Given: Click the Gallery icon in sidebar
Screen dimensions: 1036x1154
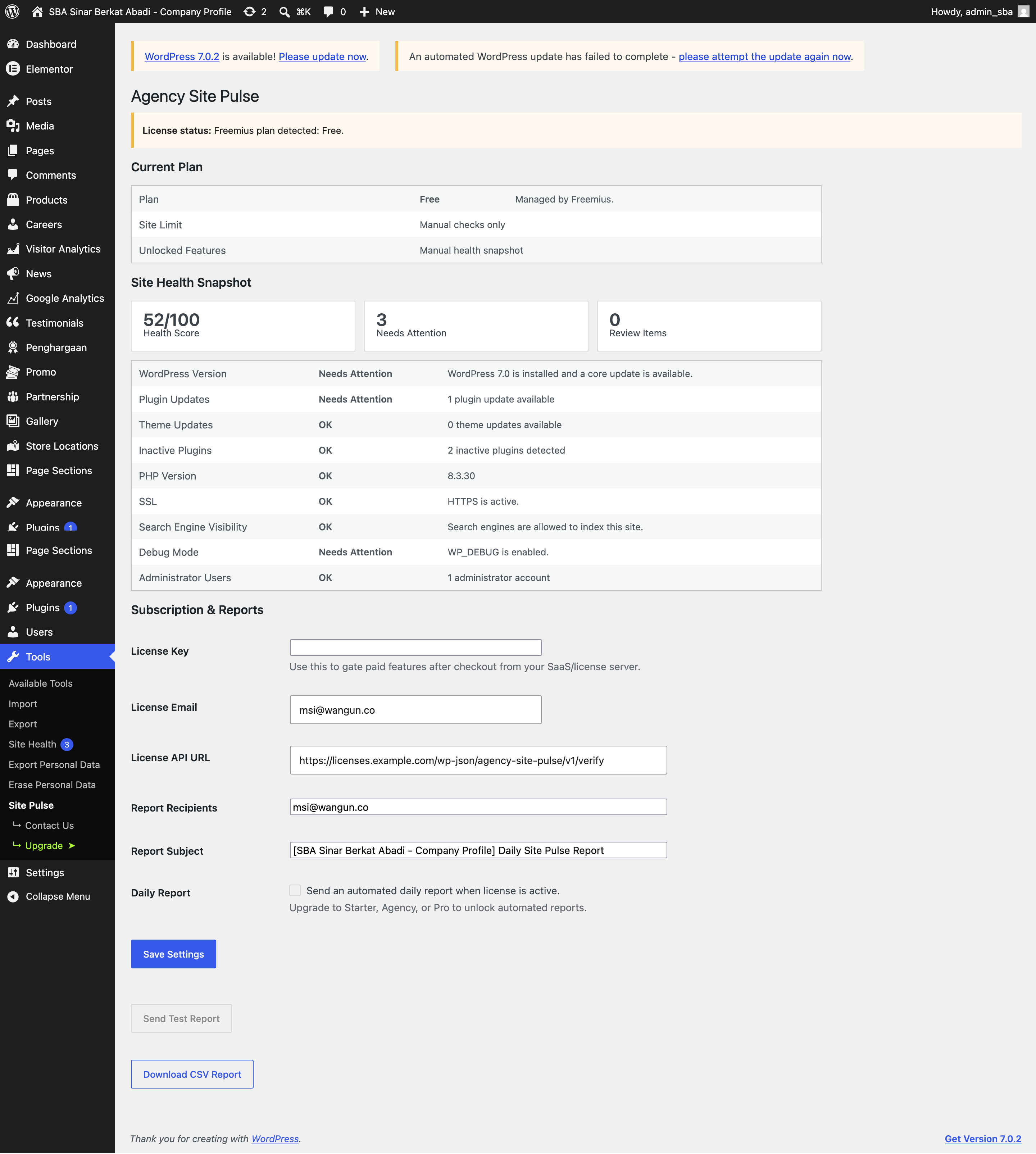Looking at the screenshot, I should click(x=13, y=421).
